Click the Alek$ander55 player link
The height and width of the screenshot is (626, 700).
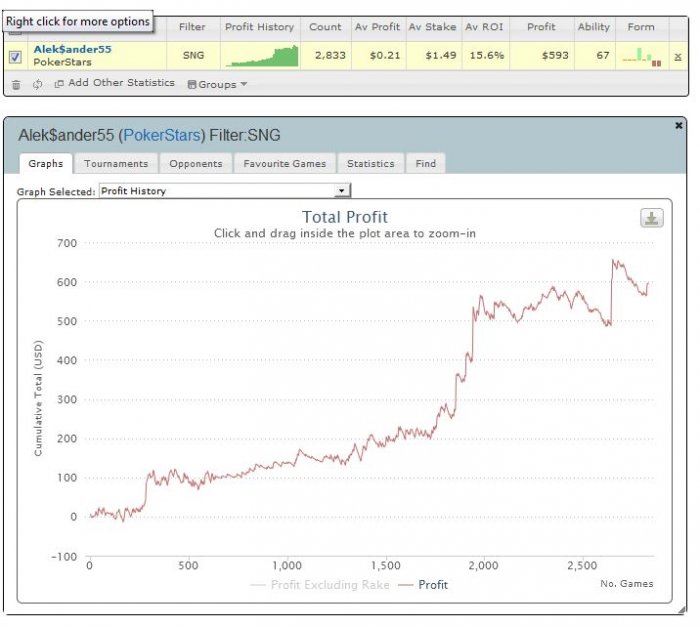tap(73, 50)
